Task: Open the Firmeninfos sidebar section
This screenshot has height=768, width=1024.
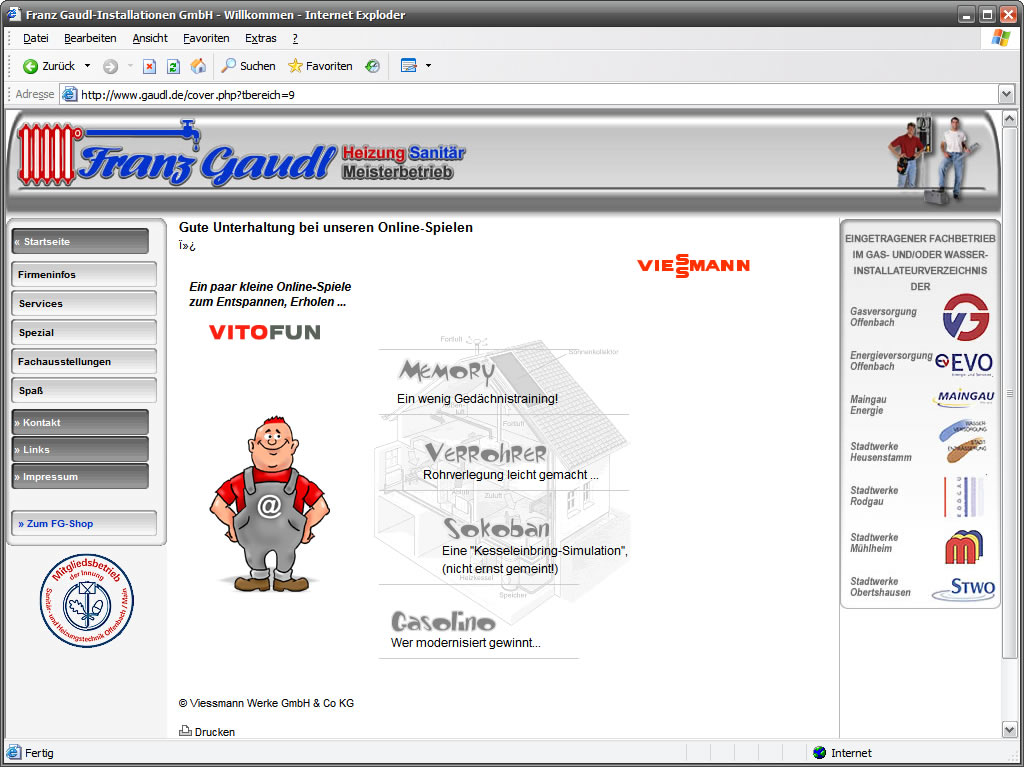Action: click(84, 274)
